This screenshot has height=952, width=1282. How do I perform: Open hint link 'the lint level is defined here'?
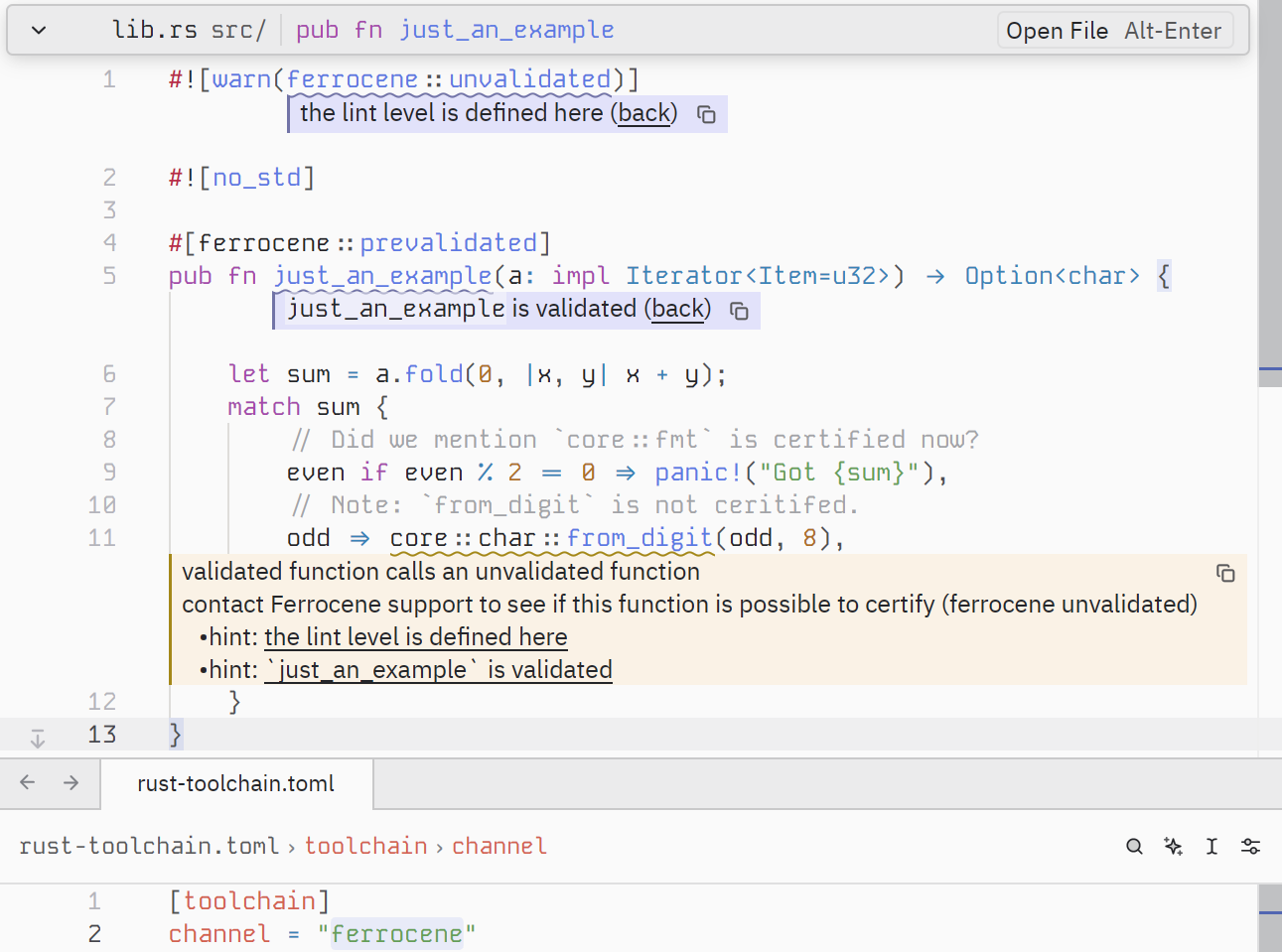pyautogui.click(x=416, y=637)
